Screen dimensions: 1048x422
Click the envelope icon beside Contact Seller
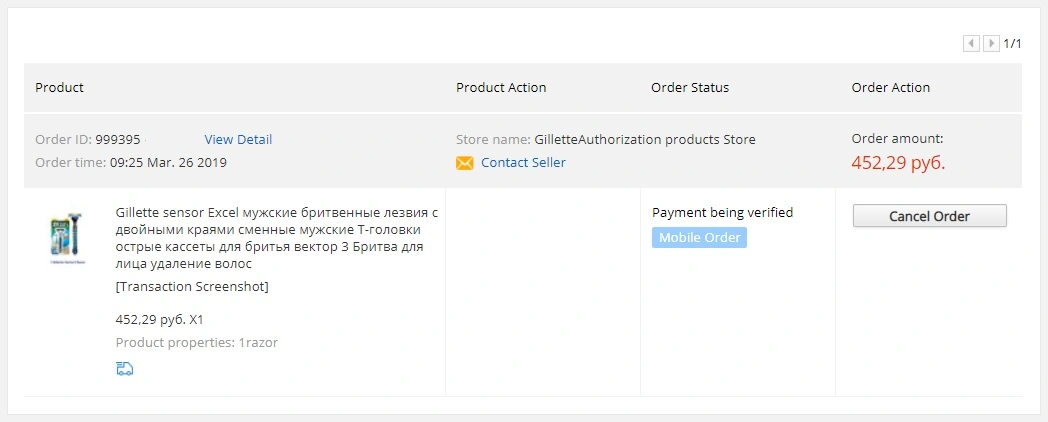point(465,163)
